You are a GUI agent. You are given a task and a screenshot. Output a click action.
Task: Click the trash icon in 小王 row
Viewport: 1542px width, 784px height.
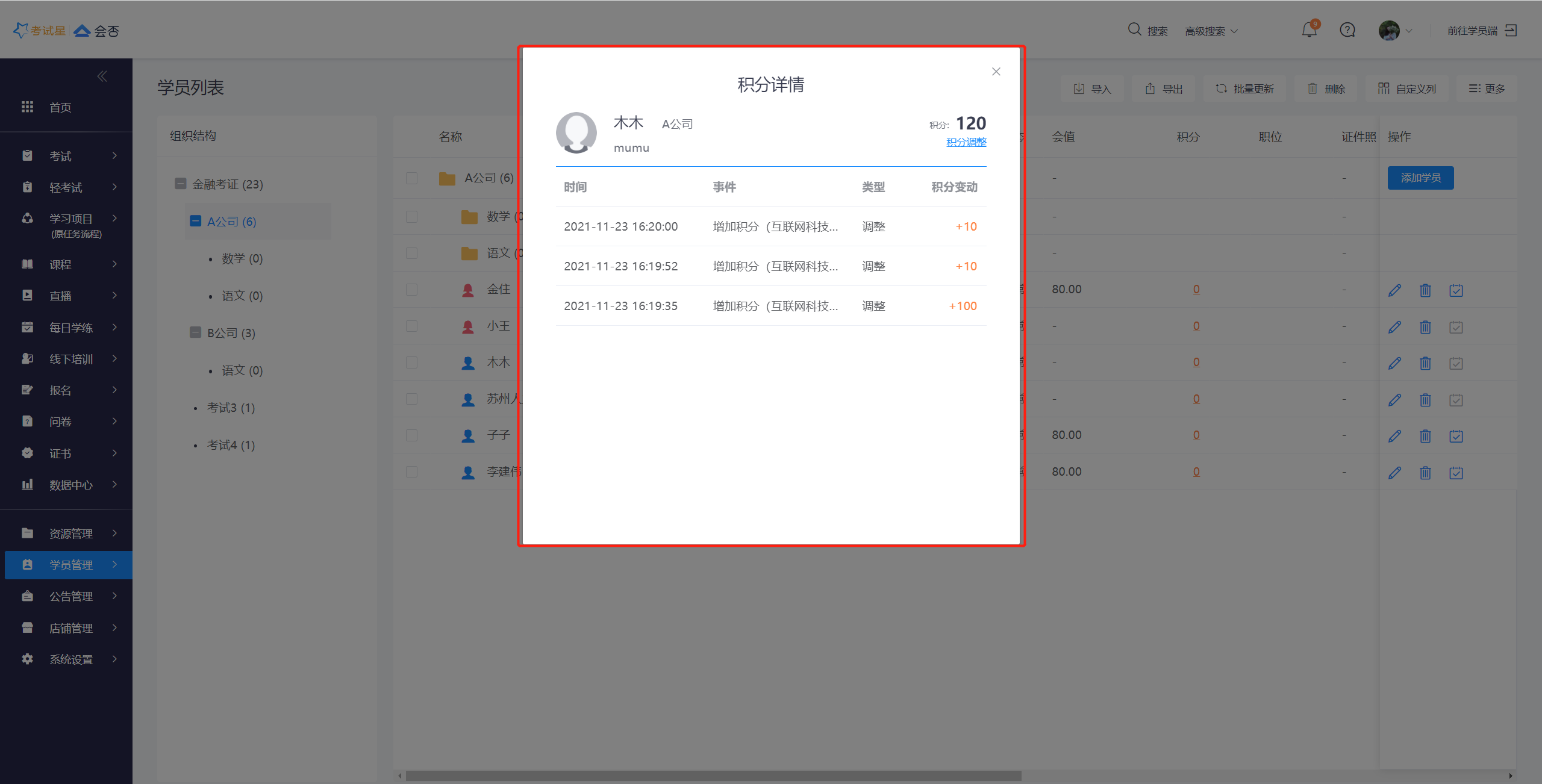click(x=1425, y=327)
